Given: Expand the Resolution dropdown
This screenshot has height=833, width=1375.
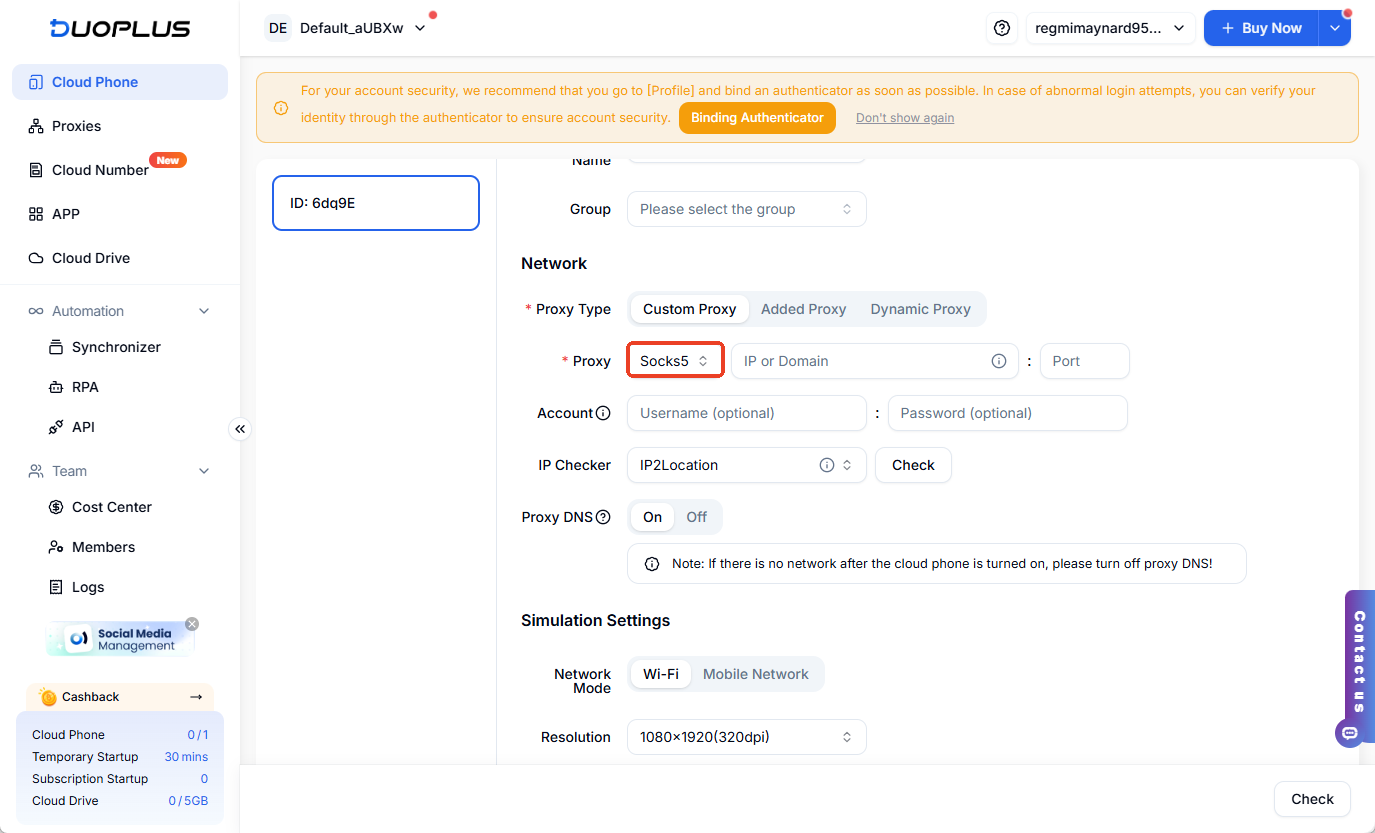Looking at the screenshot, I should (746, 737).
